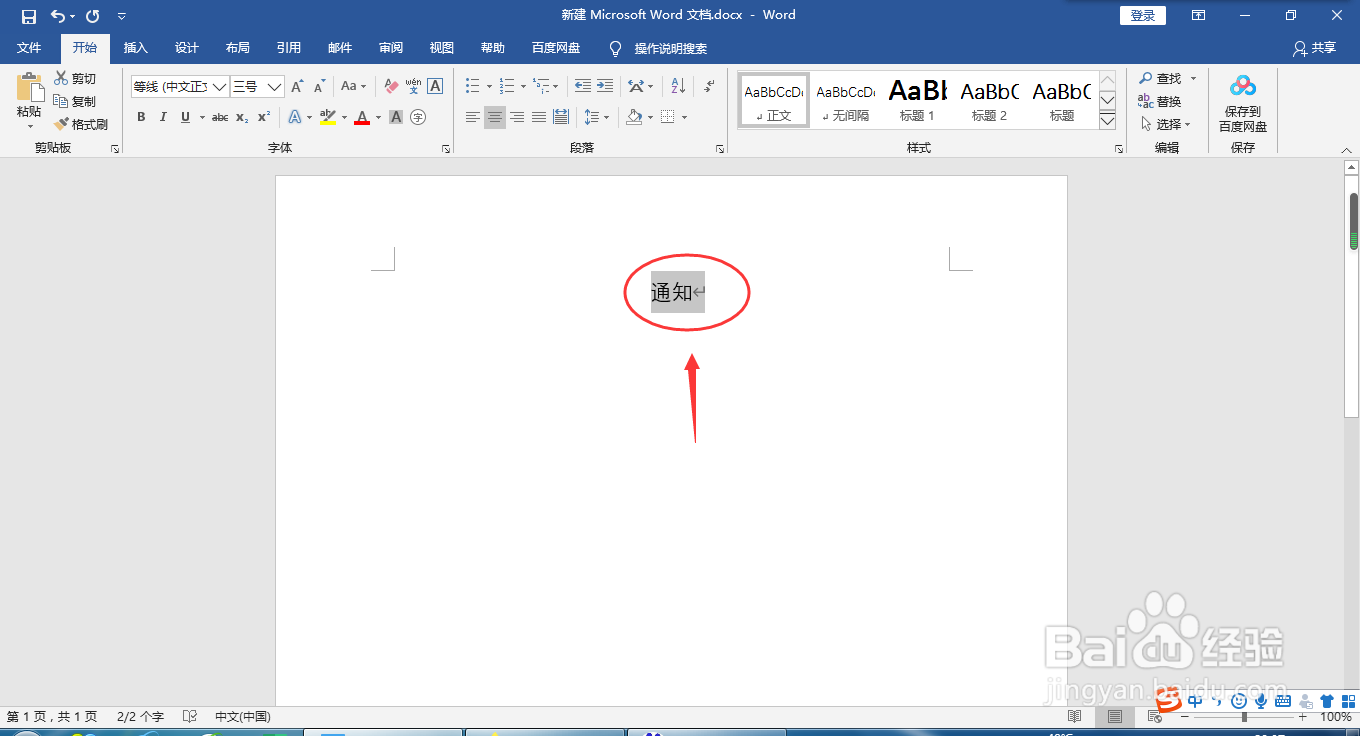Toggle subscript x₂ formatting
Screen dimensions: 1360x736
[x=242, y=117]
